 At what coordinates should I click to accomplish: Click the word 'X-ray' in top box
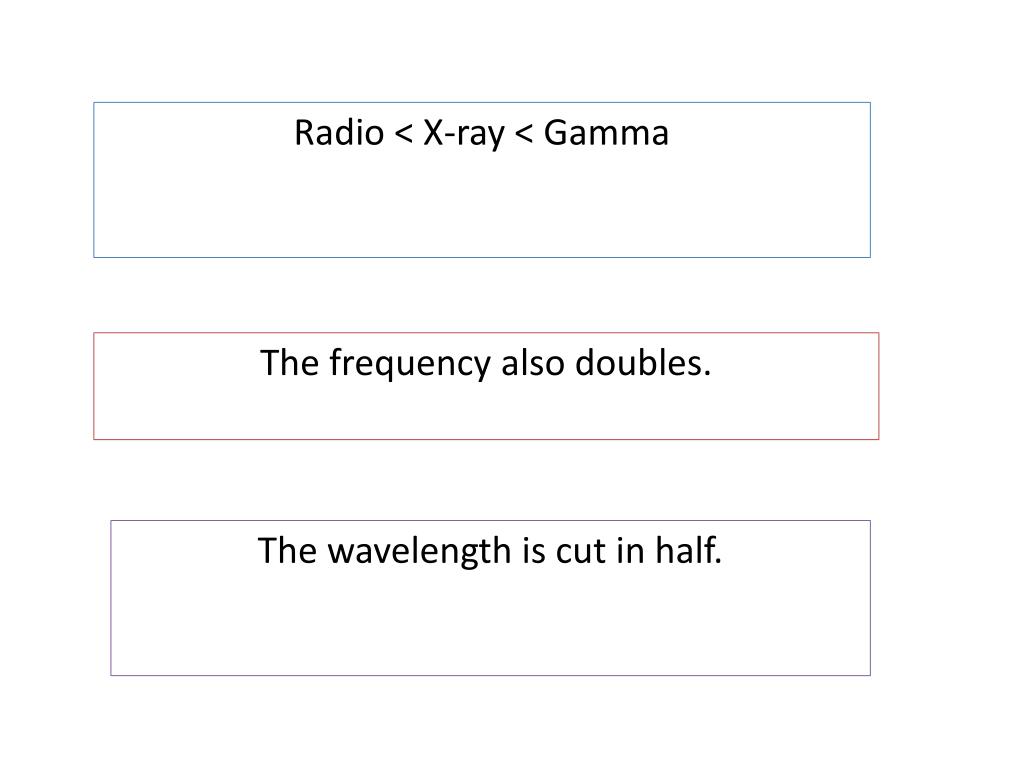(464, 133)
